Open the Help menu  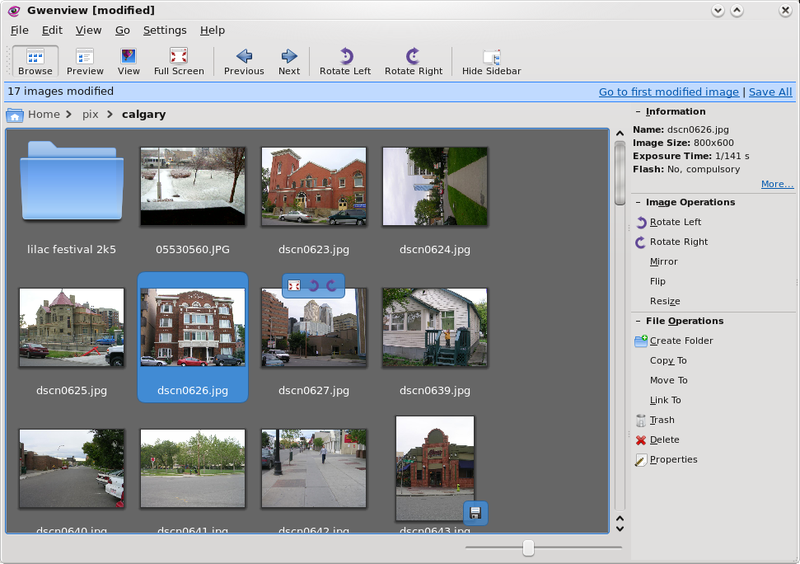click(212, 31)
